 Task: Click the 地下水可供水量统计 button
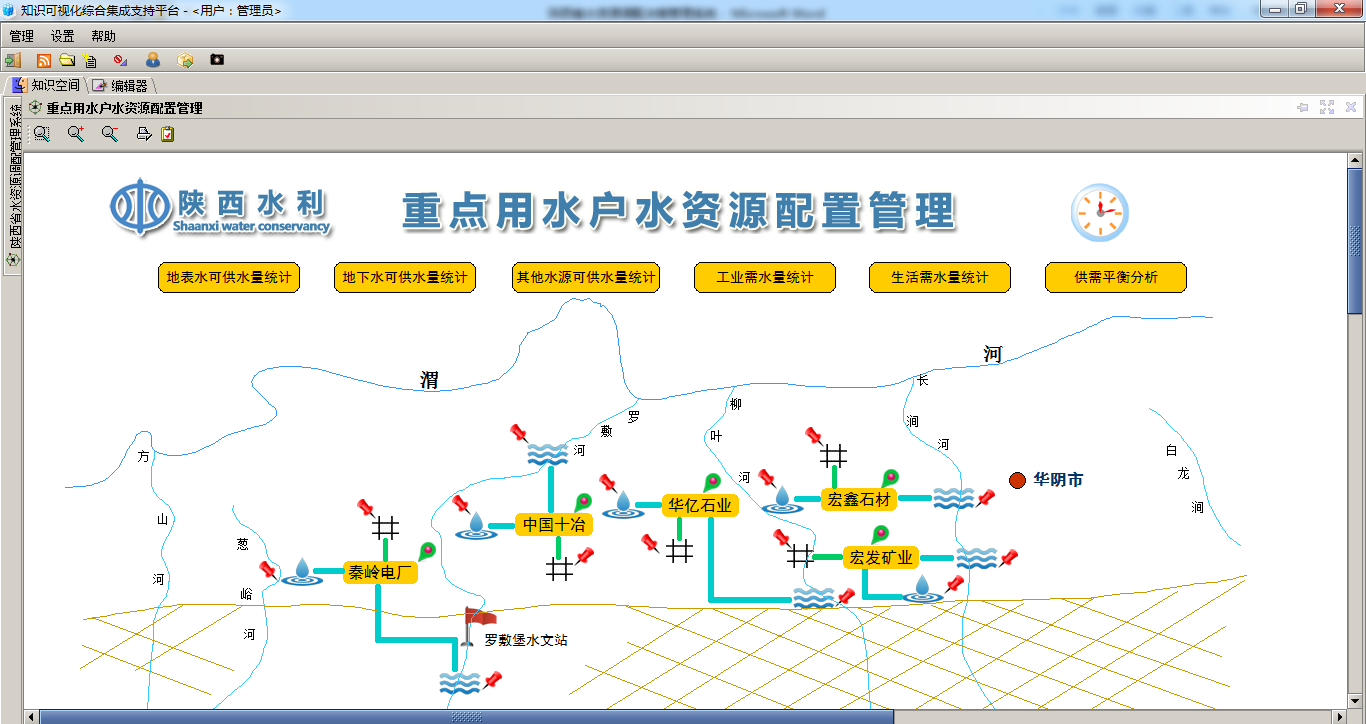click(405, 278)
